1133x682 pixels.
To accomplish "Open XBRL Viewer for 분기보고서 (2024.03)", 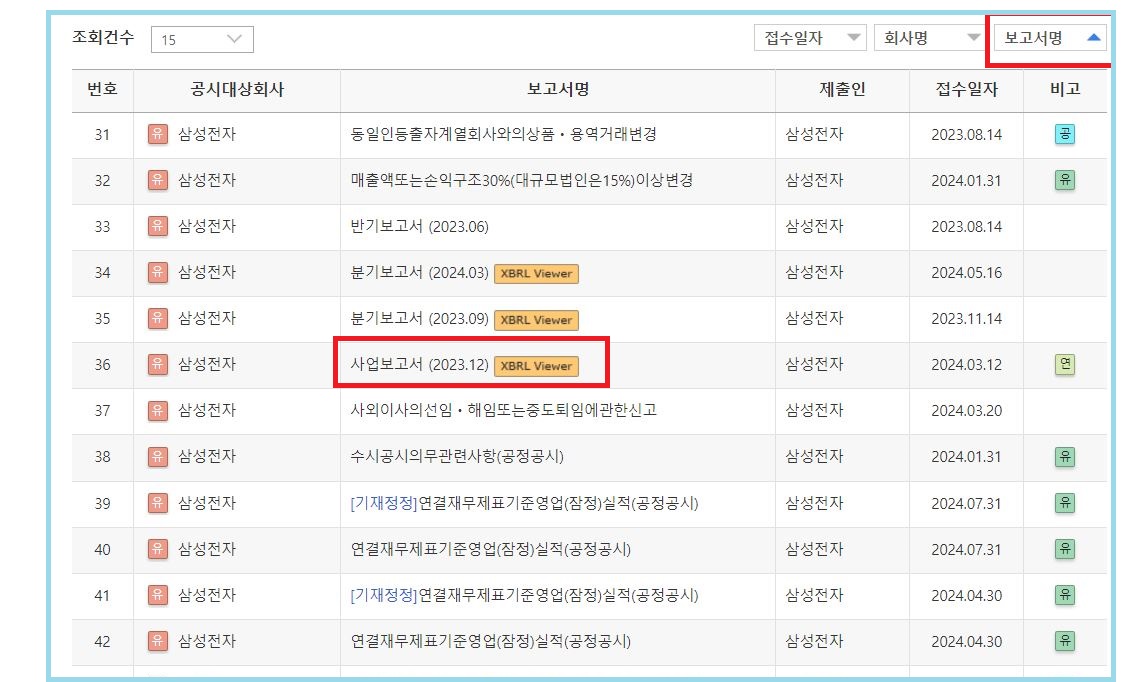I will point(537,273).
